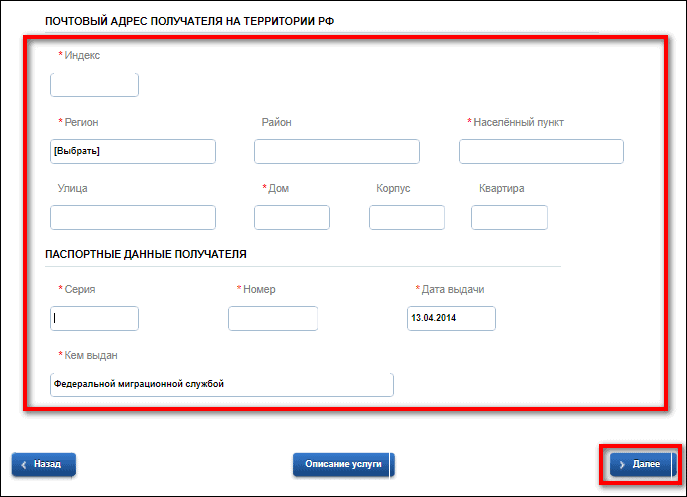Click the Индекс label text
The width and height of the screenshot is (687, 497).
82,55
